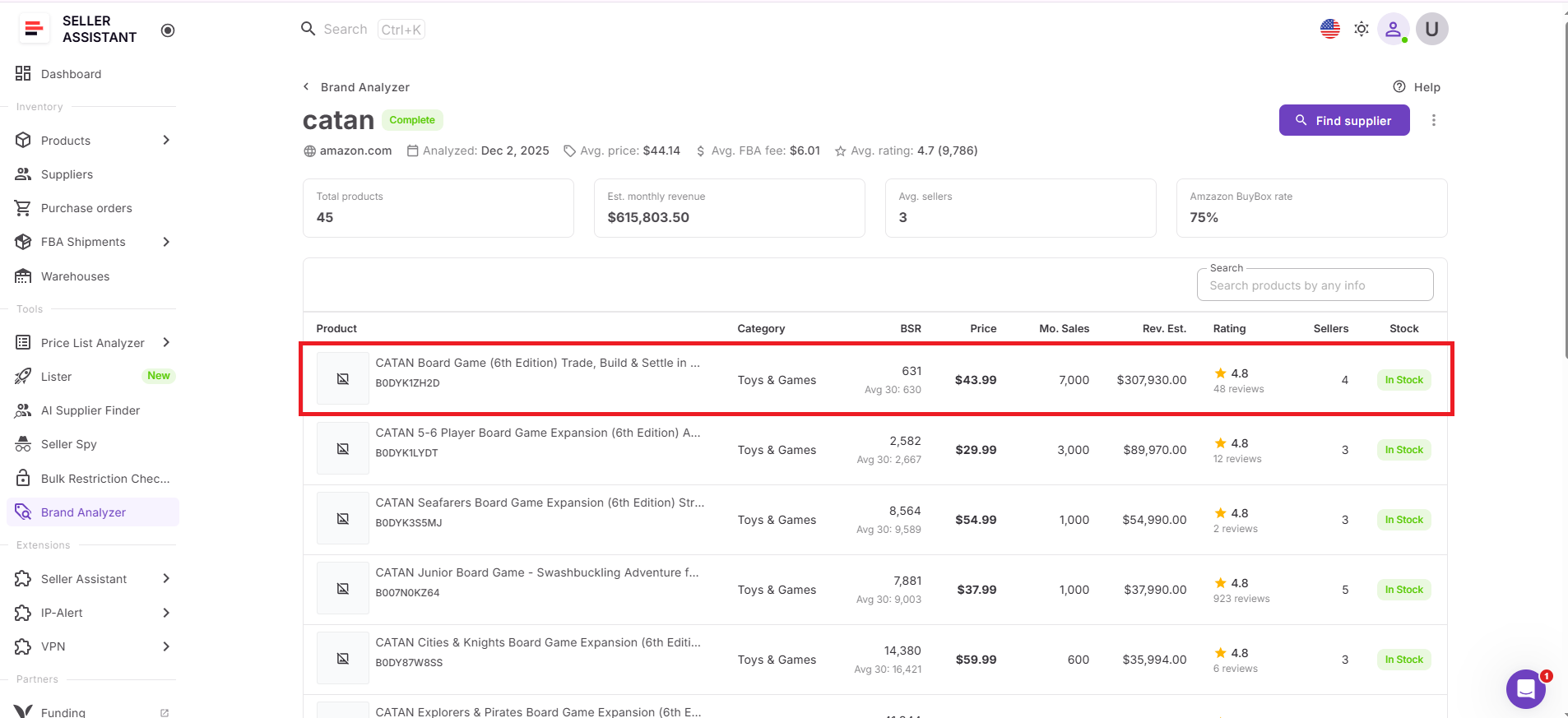Screen dimensions: 1568x718
Task: Click the top search magnifier icon
Action: 308,29
